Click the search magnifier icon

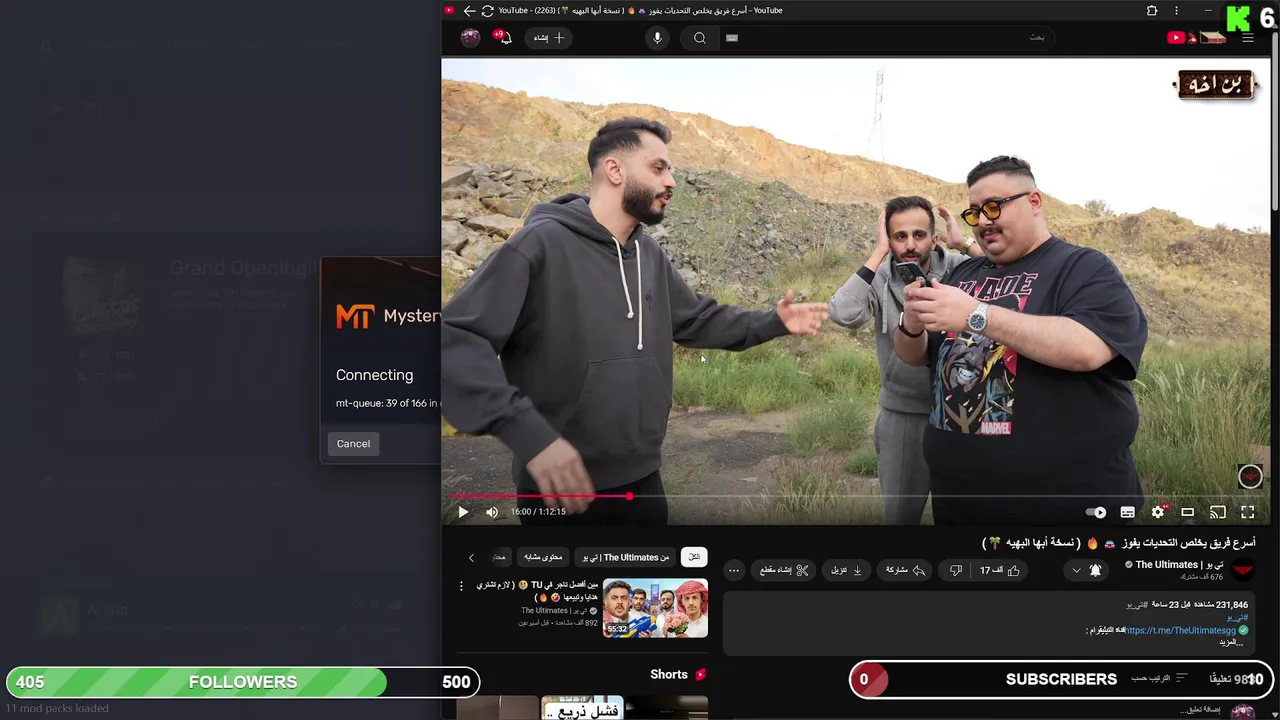click(x=700, y=38)
